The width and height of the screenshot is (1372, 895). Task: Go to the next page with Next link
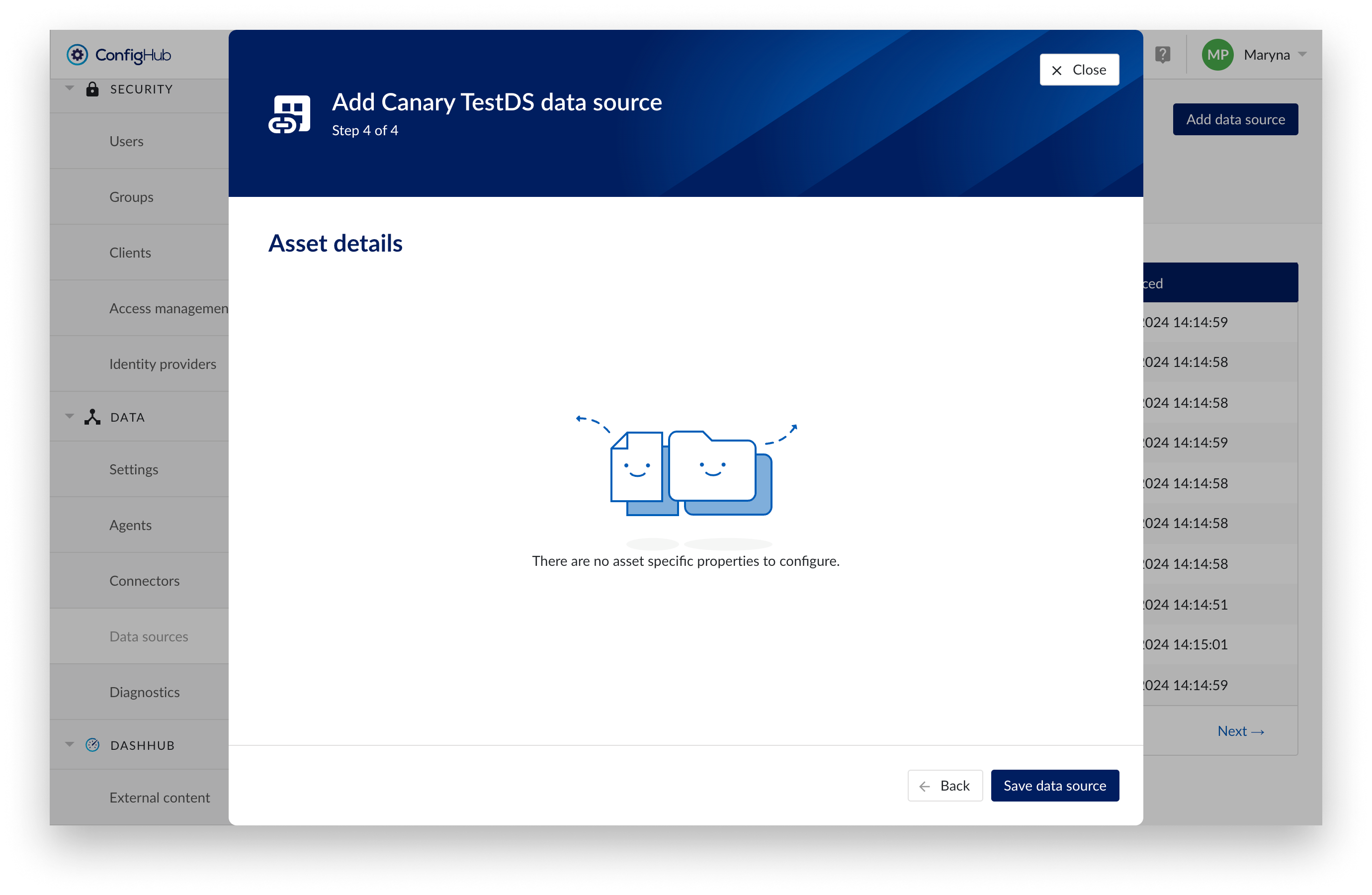pyautogui.click(x=1241, y=730)
